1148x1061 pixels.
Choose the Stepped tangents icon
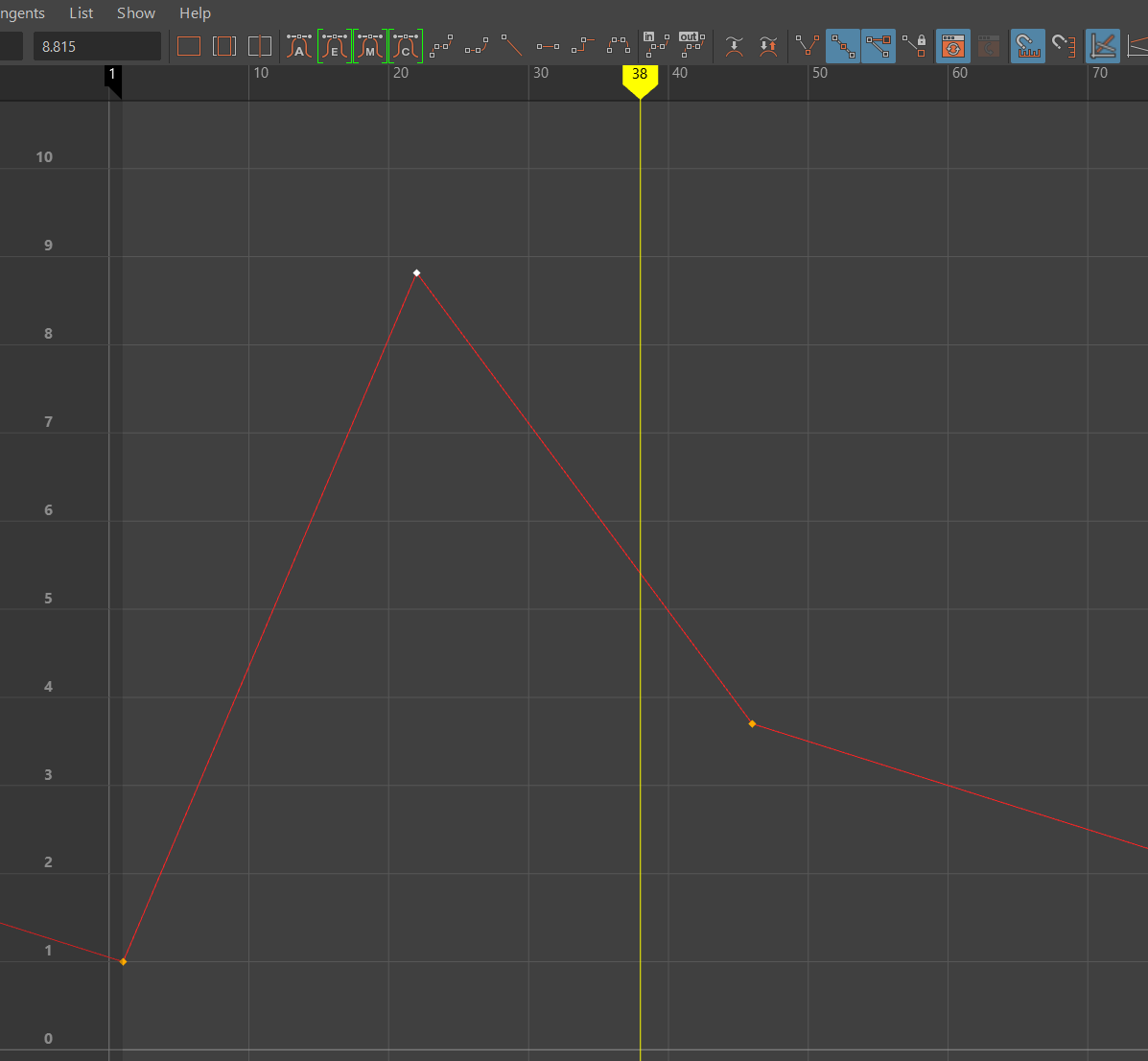pos(583,46)
